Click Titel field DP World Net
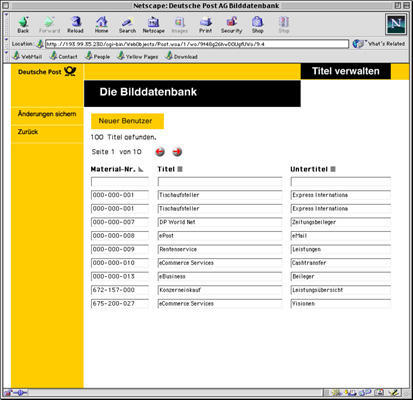Image resolution: width=413 pixels, height=400 pixels. [x=220, y=222]
